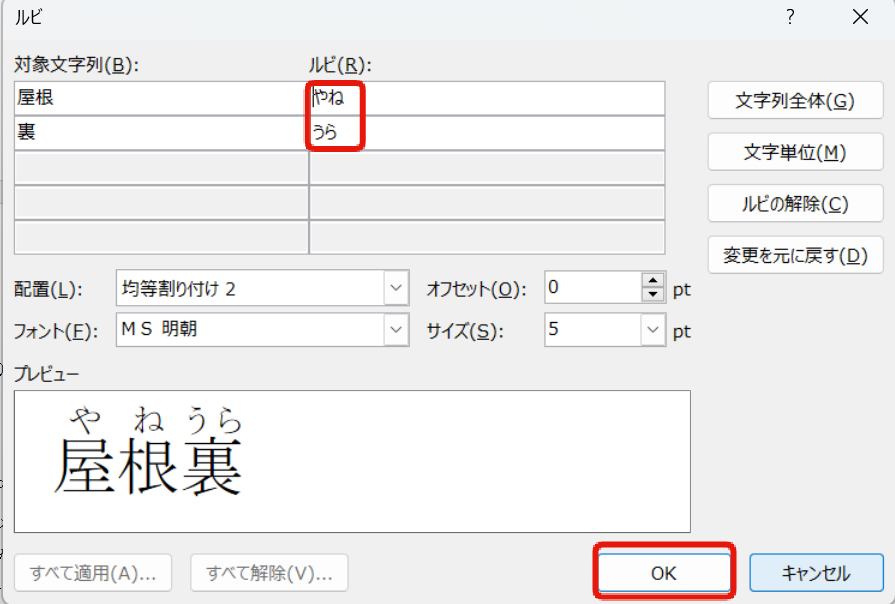Click the help question mark icon

(x=790, y=17)
